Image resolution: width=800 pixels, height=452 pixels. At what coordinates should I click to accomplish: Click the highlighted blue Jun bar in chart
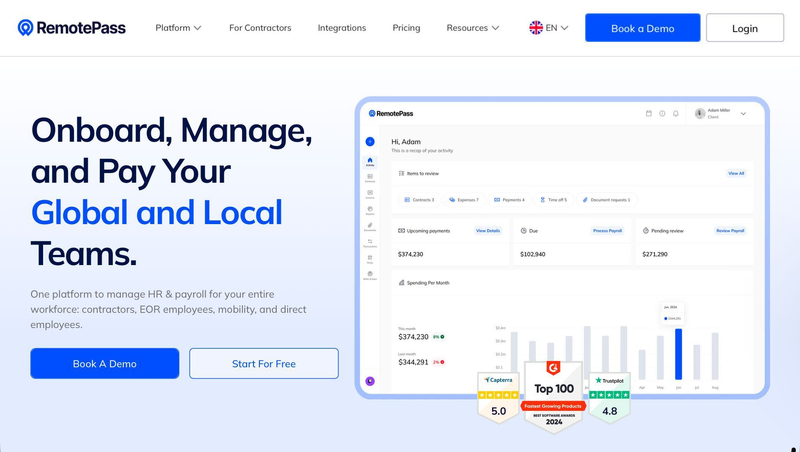pos(678,354)
